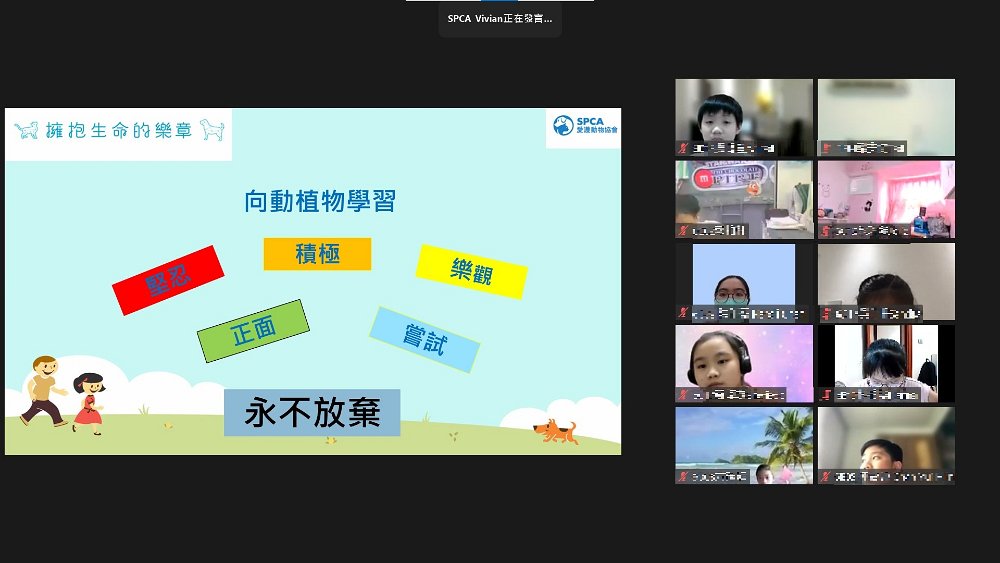
Task: Click the 永不放棄 banner on the slide
Action: pos(312,413)
